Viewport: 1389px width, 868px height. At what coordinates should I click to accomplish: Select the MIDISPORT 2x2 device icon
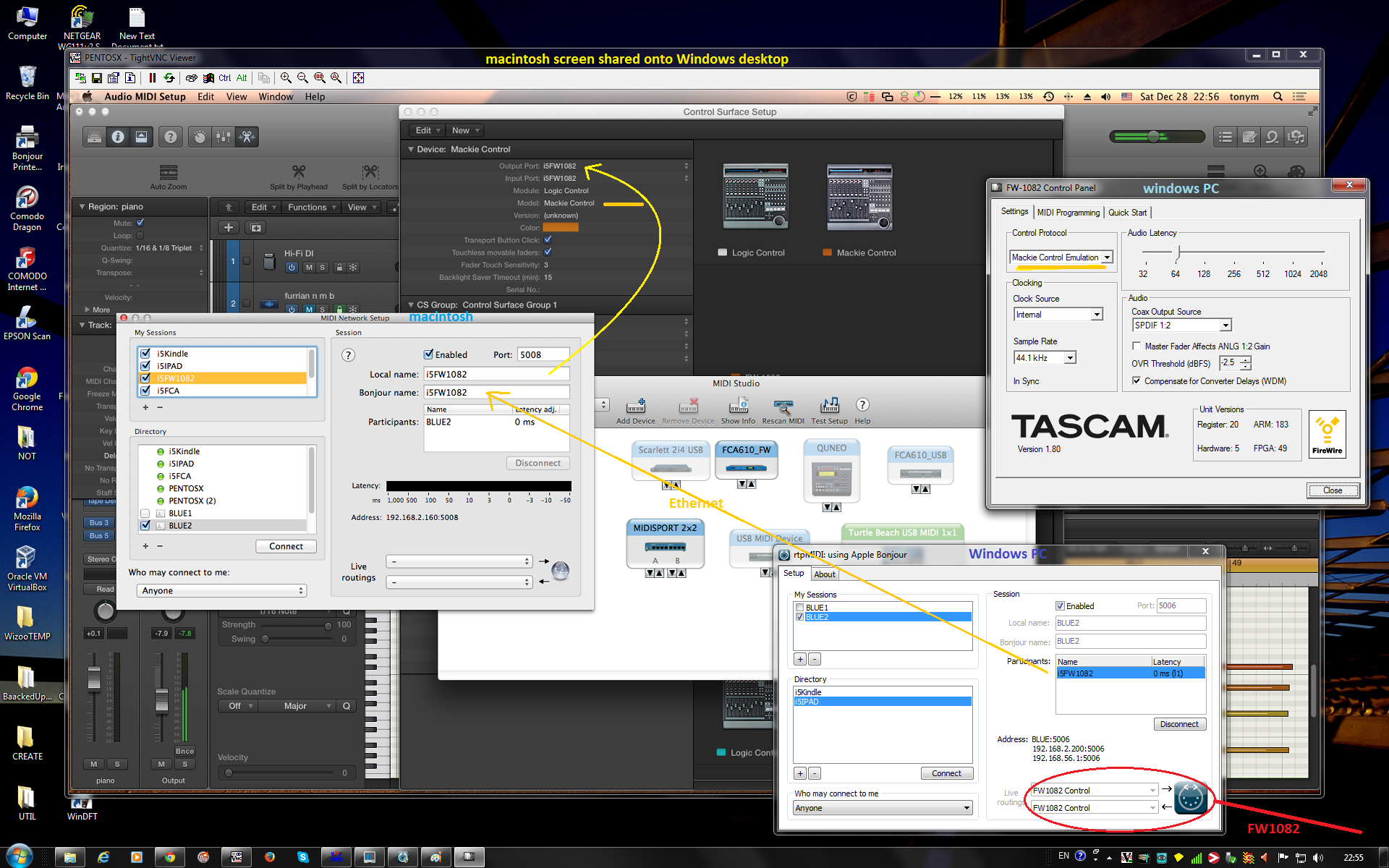click(x=665, y=547)
